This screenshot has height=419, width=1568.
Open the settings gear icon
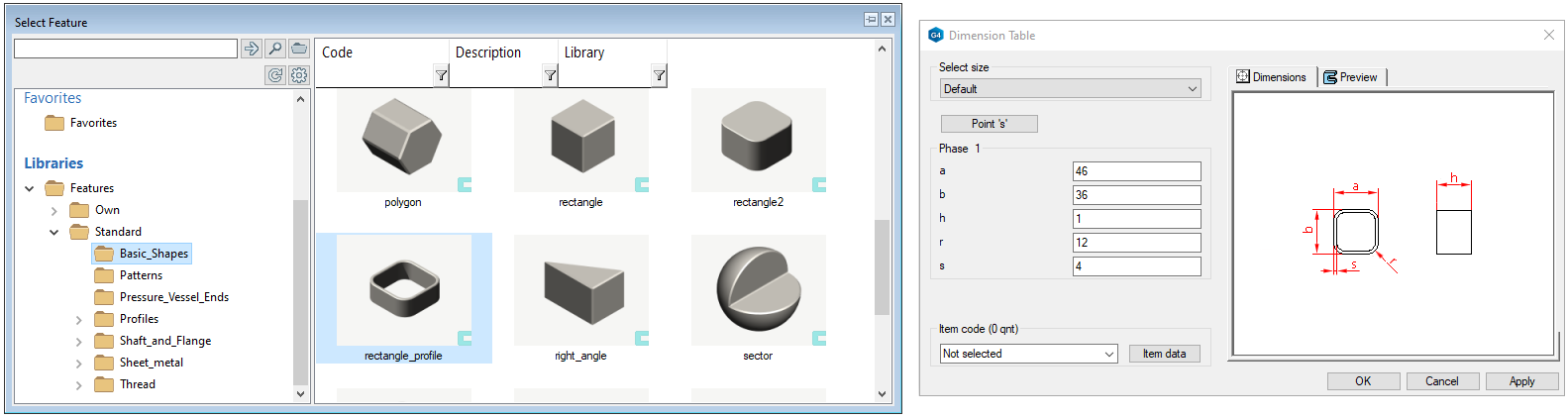(x=299, y=75)
